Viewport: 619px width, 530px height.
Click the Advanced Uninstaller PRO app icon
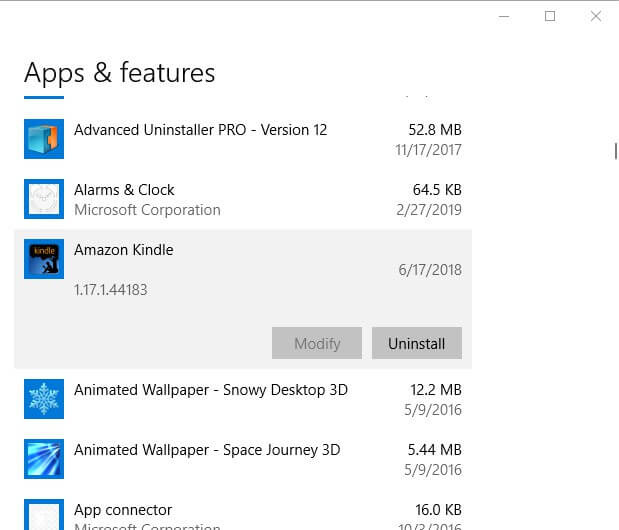pos(44,139)
